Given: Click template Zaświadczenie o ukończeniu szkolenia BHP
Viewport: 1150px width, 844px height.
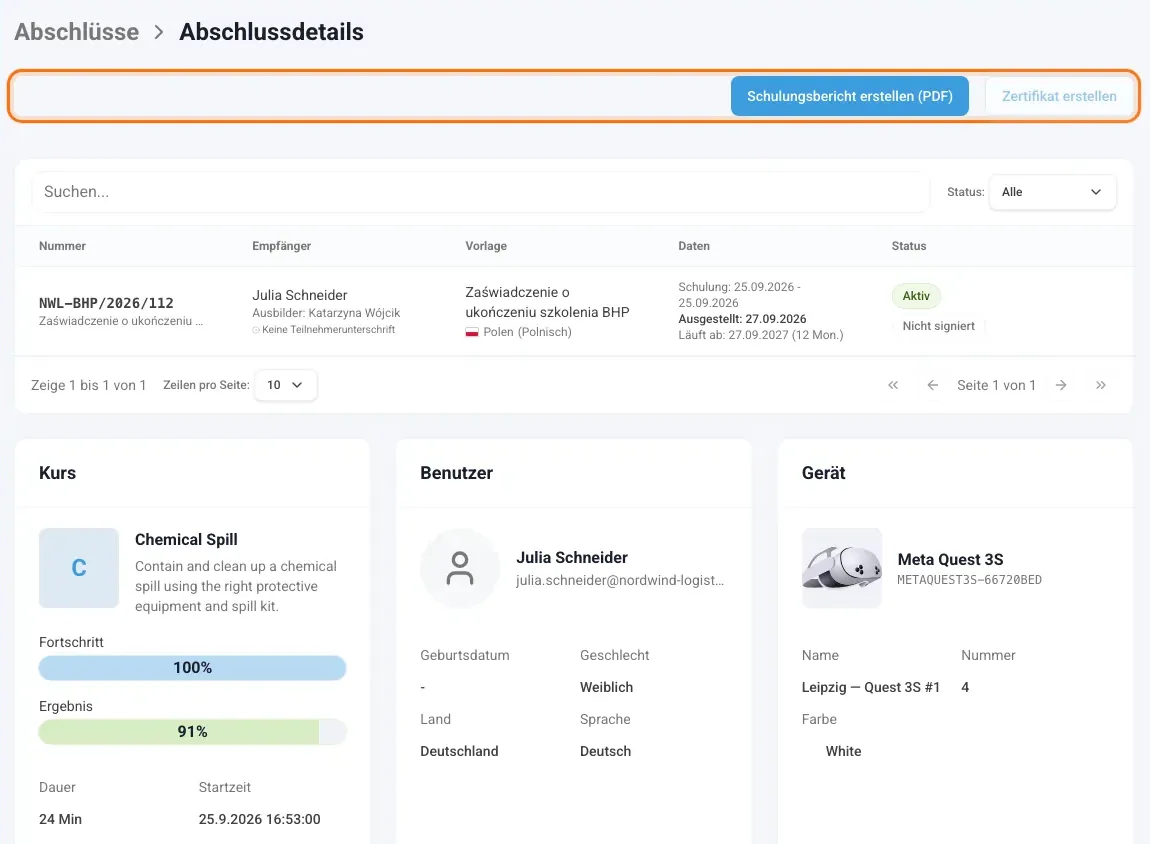Looking at the screenshot, I should (x=547, y=302).
